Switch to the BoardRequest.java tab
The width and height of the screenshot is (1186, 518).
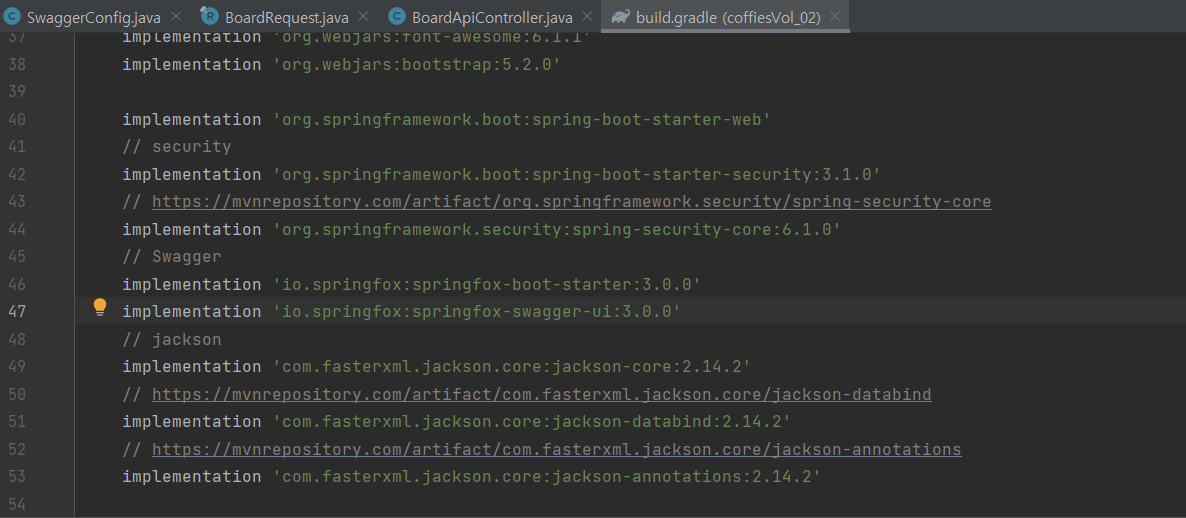(x=287, y=17)
